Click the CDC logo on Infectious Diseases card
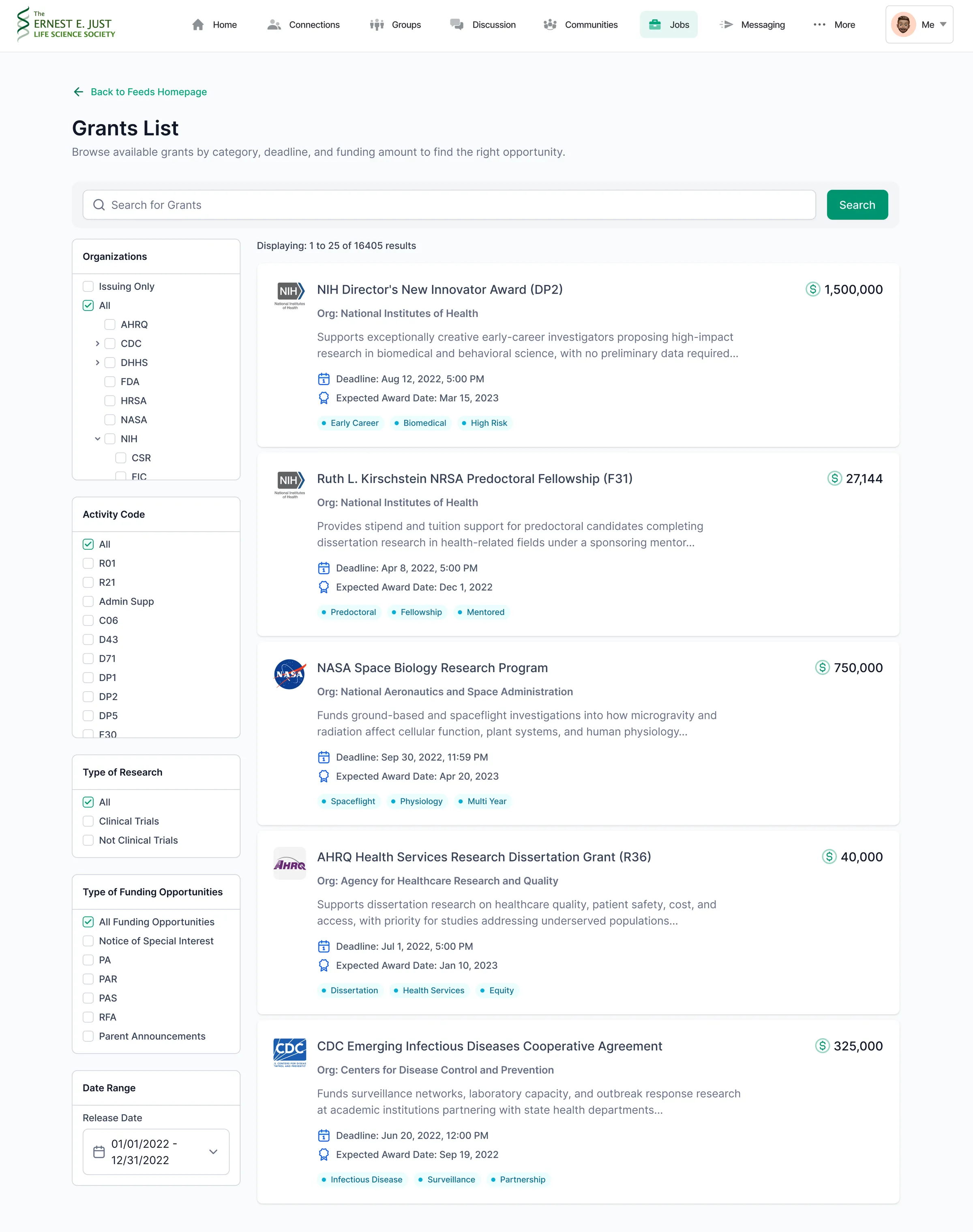The width and height of the screenshot is (973, 1232). (290, 1052)
